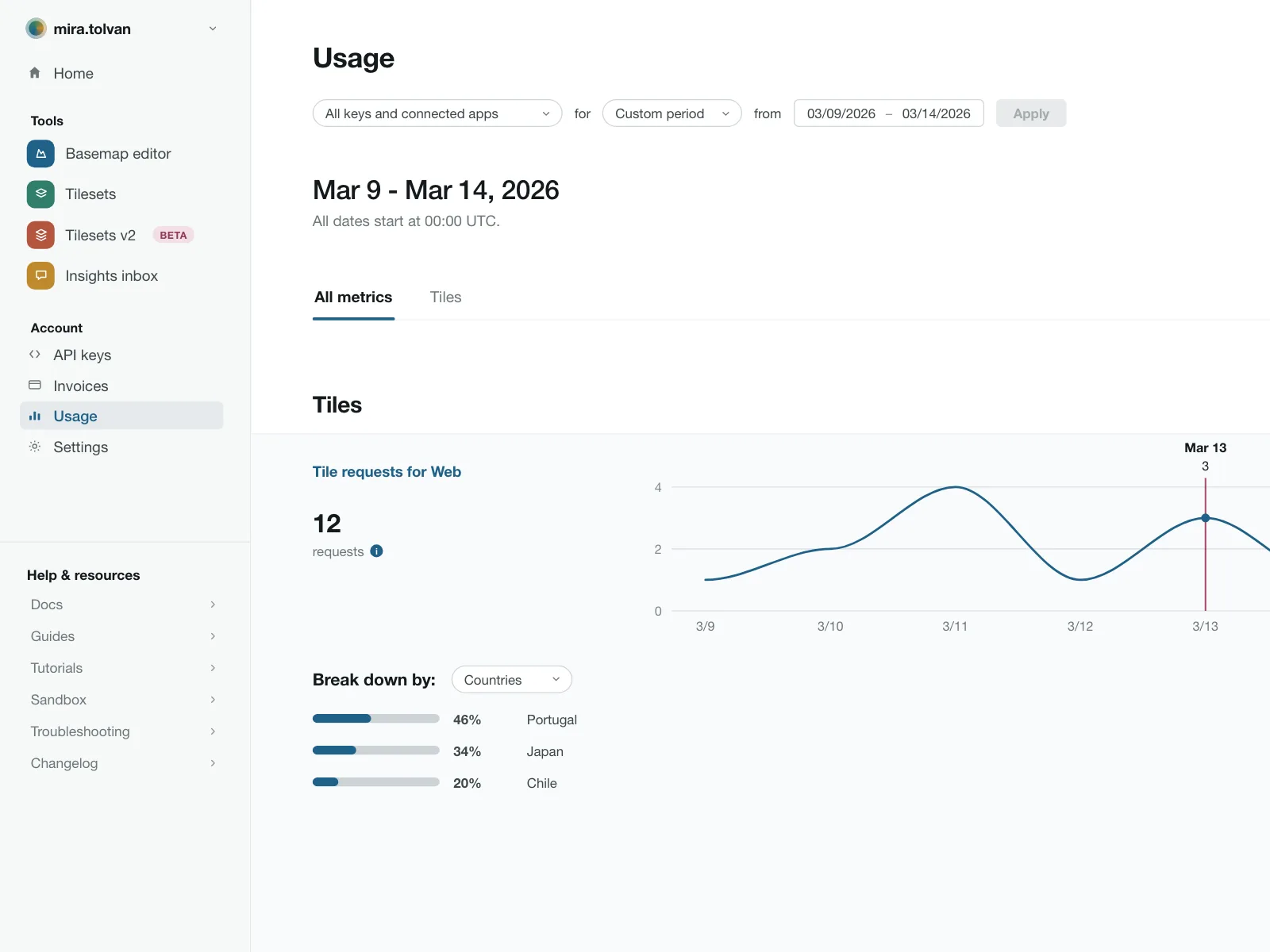Select Usage in the Account section

[121, 416]
